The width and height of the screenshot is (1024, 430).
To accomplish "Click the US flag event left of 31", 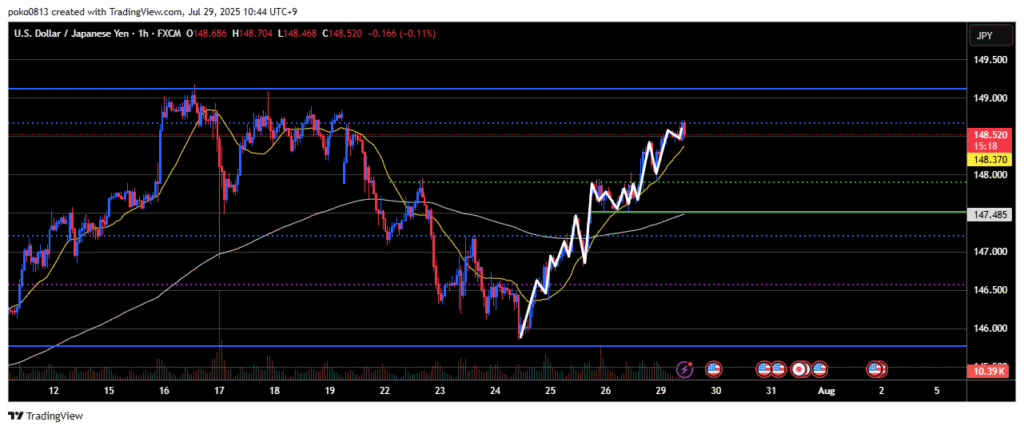I will [764, 369].
